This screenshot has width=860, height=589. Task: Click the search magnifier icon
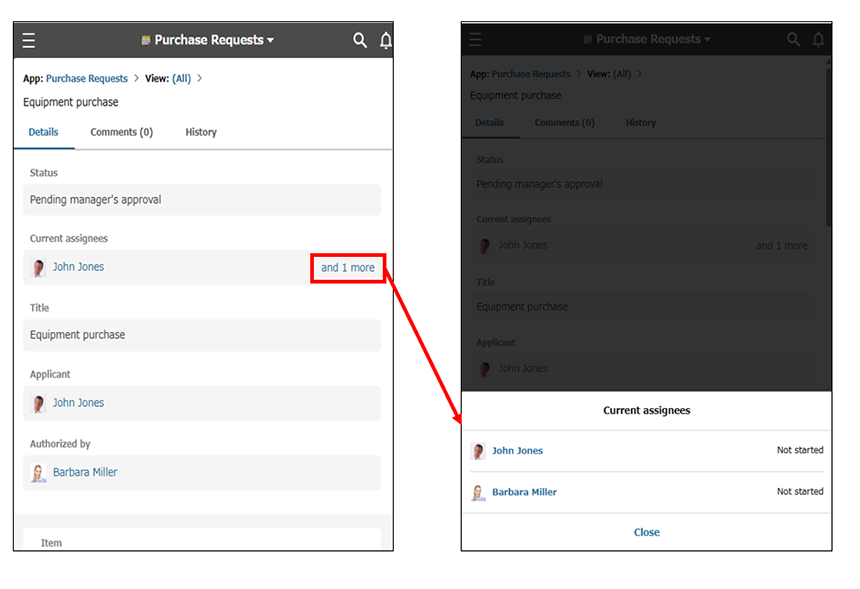(x=360, y=40)
